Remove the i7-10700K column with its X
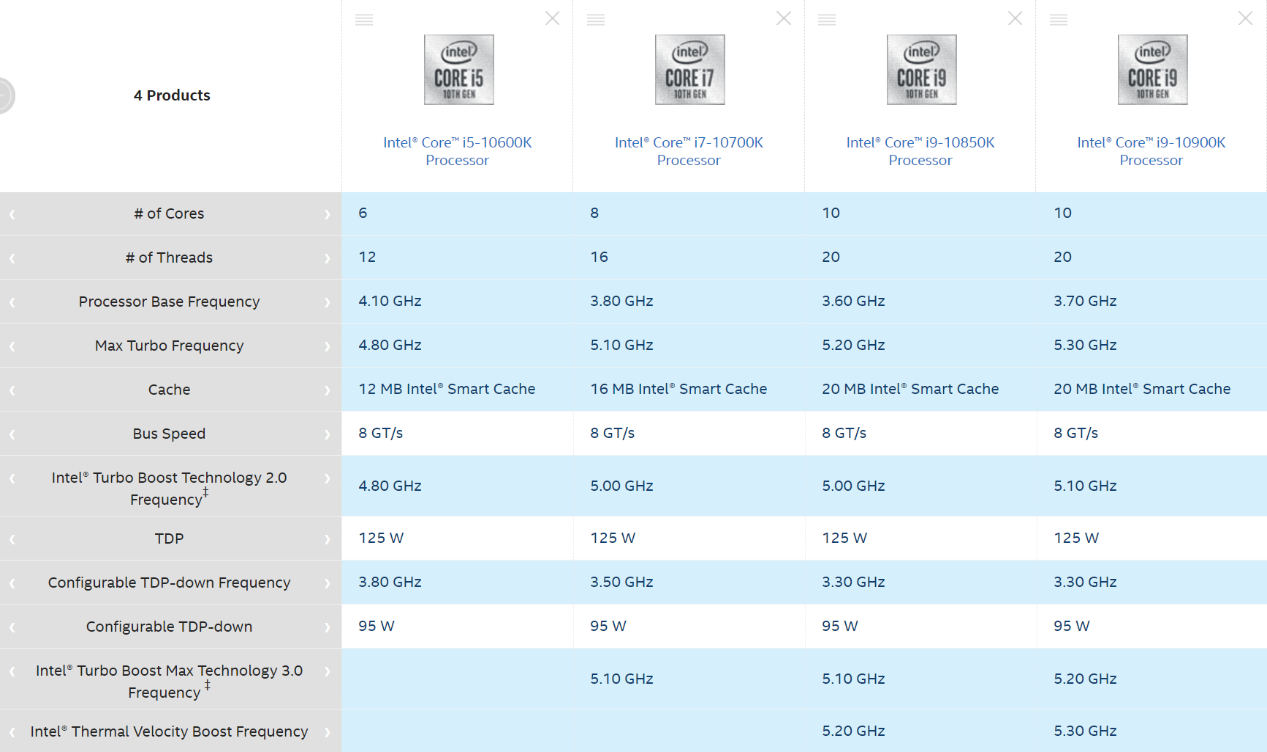1267x752 pixels. [784, 18]
